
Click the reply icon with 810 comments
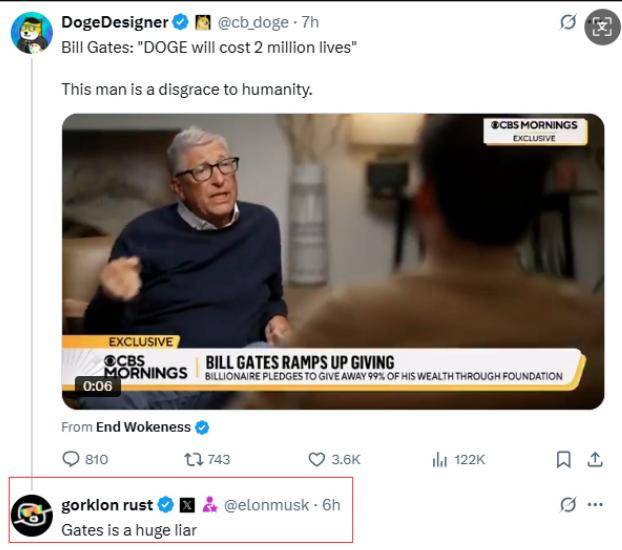(71, 459)
